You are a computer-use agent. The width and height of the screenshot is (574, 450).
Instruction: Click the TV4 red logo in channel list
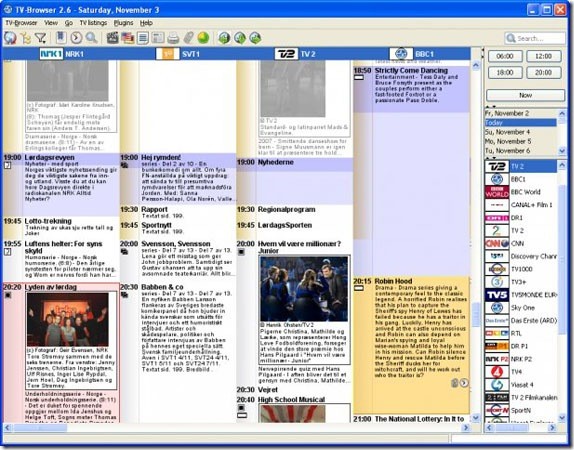(497, 372)
